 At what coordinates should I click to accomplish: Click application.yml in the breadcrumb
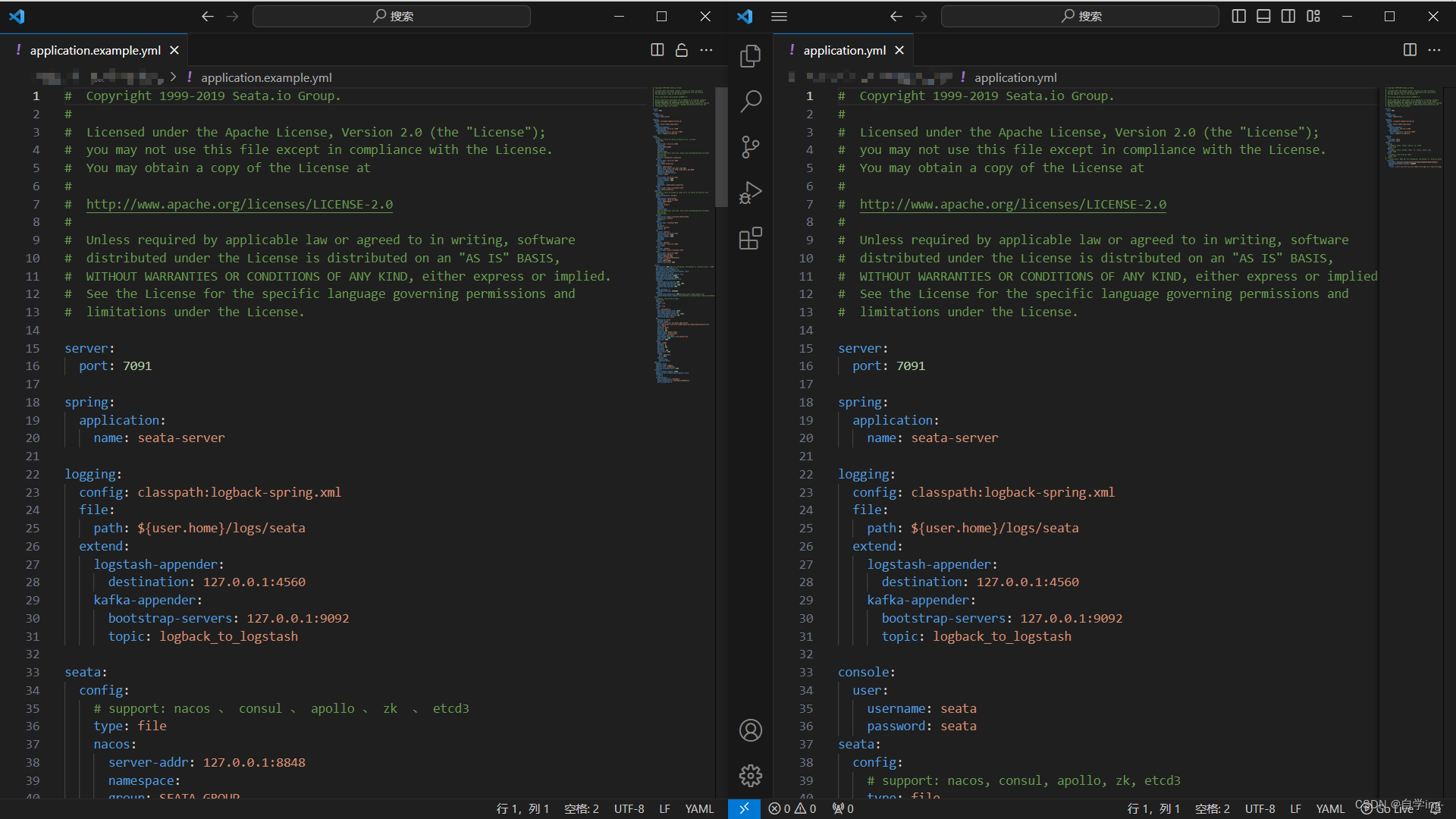[1015, 77]
